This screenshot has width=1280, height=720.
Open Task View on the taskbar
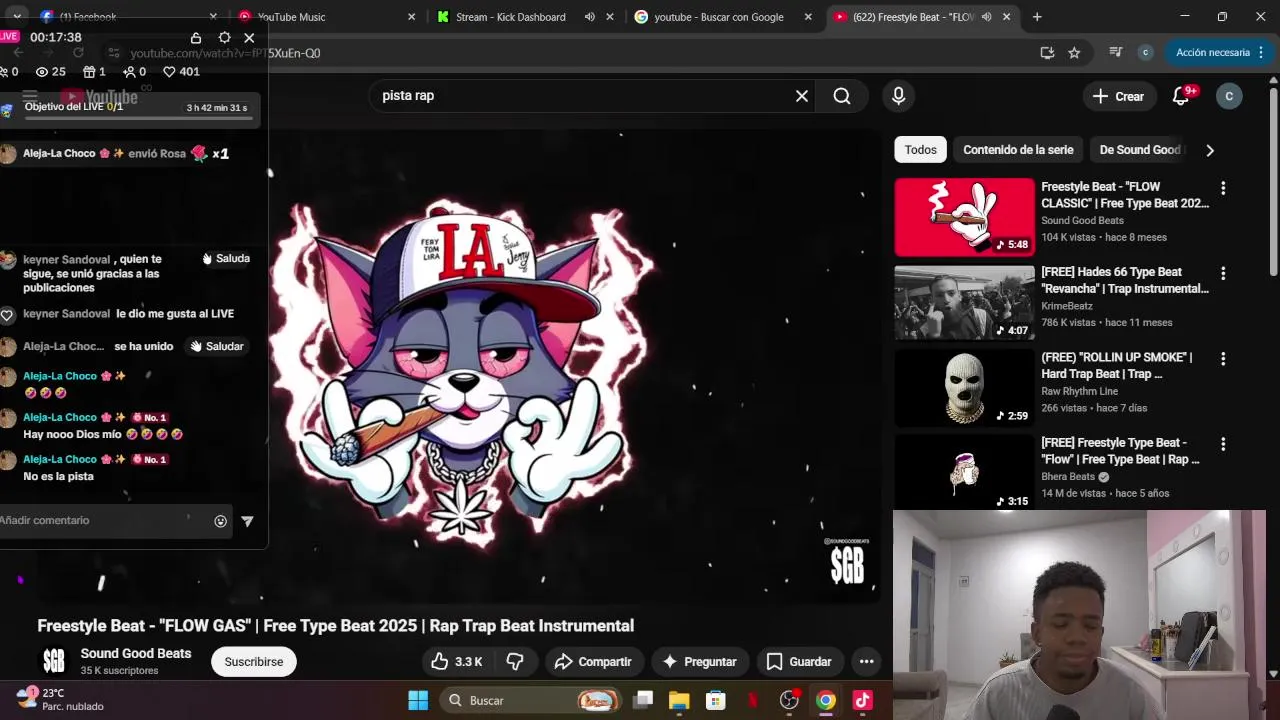pyautogui.click(x=643, y=700)
